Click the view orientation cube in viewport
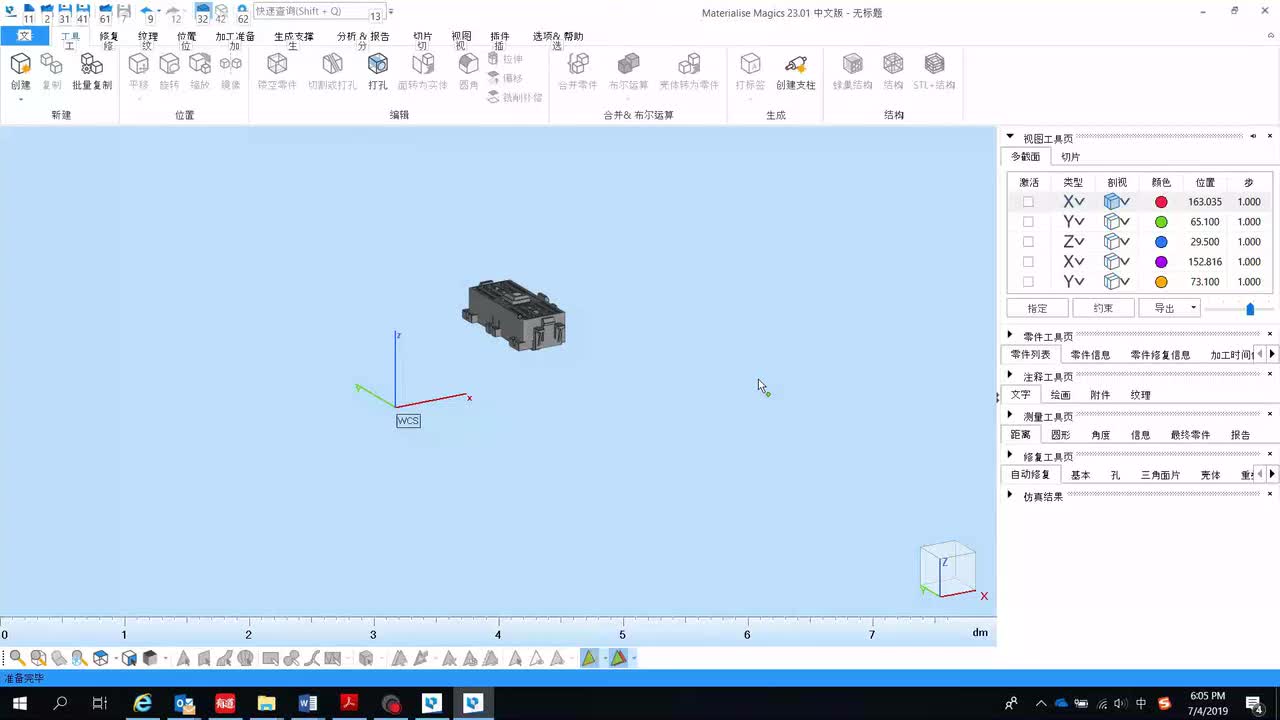Screen dimensions: 1280x720 (947, 567)
